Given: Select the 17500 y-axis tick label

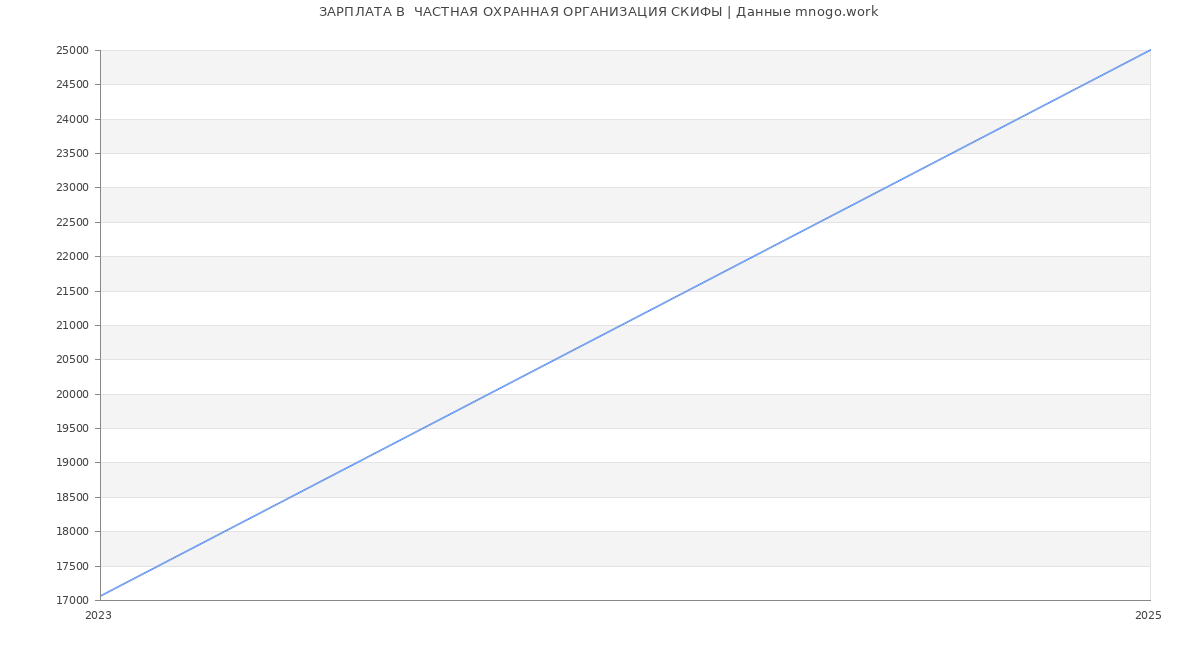Looking at the screenshot, I should pyautogui.click(x=72, y=566).
